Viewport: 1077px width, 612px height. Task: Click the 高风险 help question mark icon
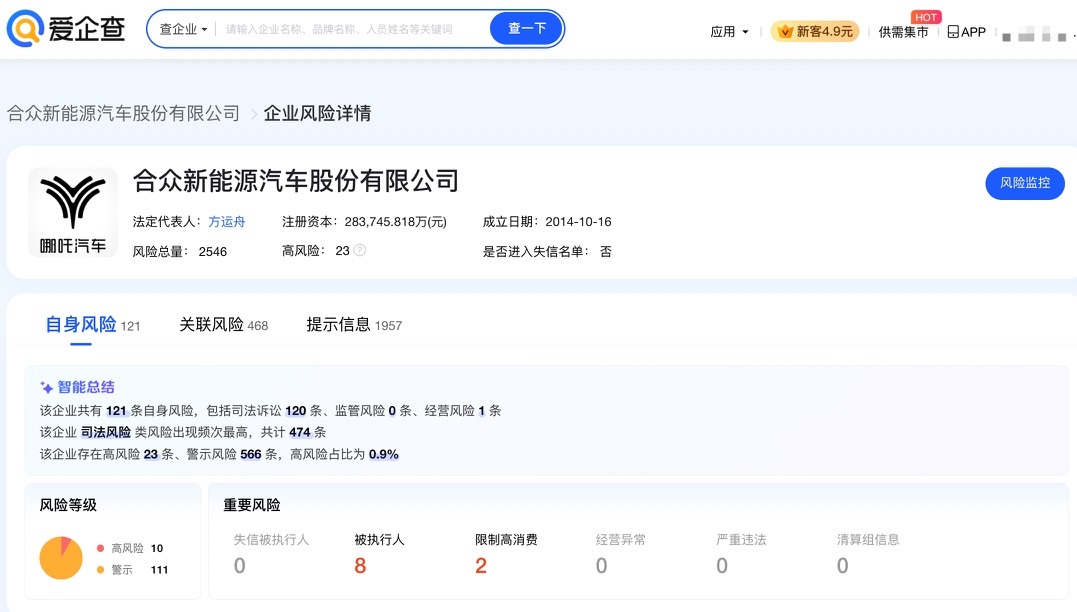coord(360,251)
